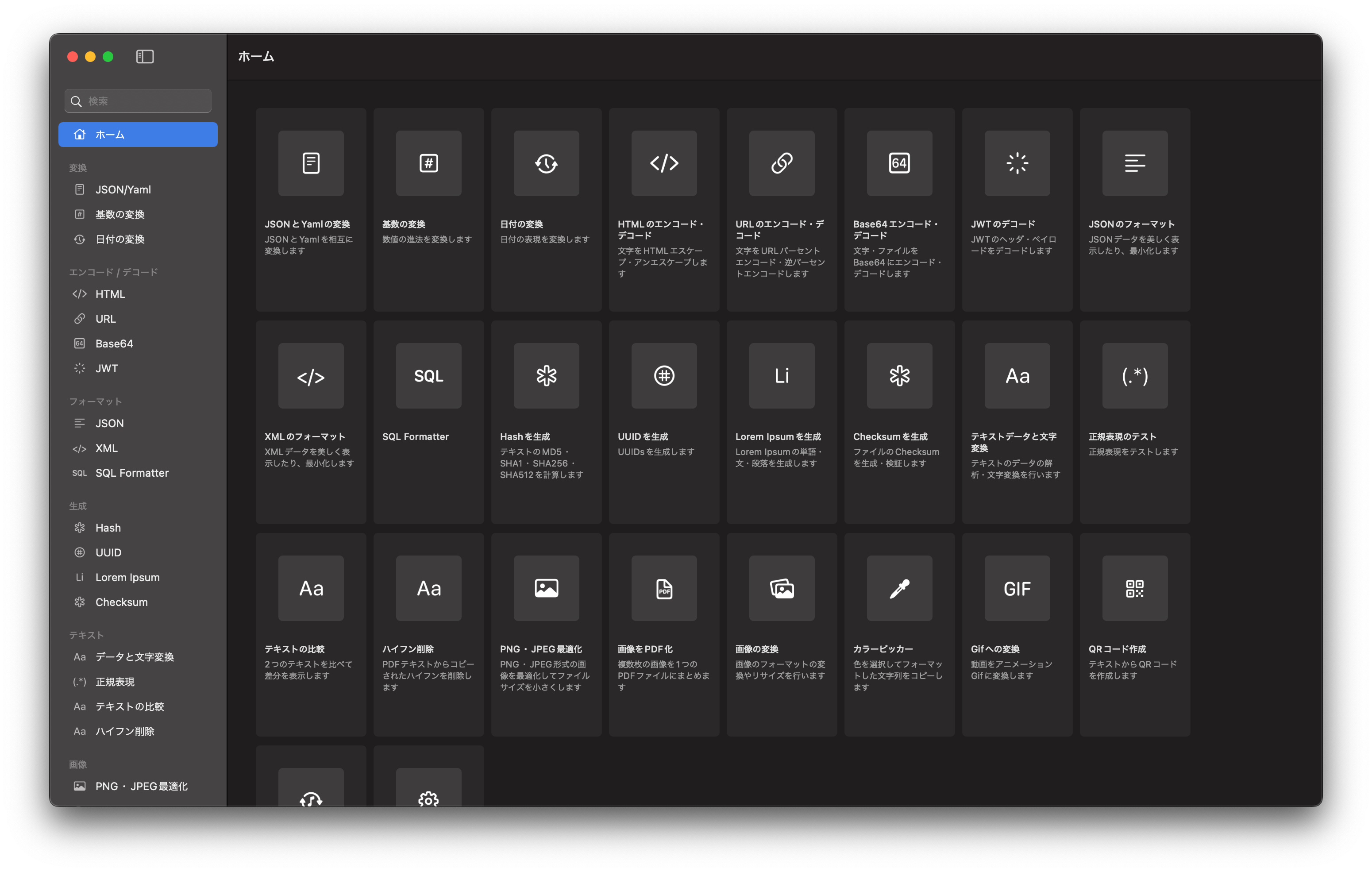Click the description '日付の表現を変換します'
Viewport: 1372px width, 872px height.
(545, 239)
